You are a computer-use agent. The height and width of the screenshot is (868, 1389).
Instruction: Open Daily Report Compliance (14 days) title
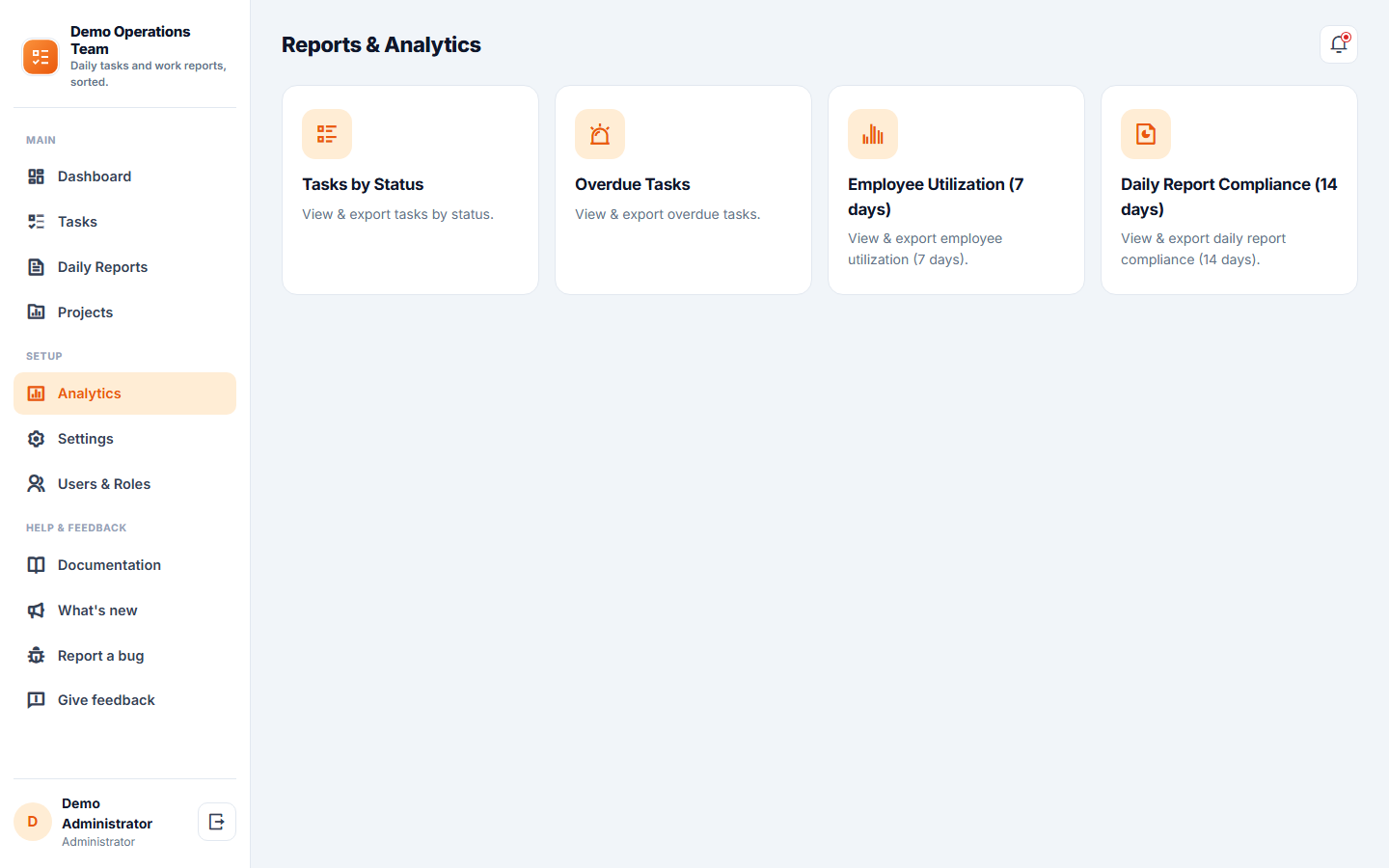coord(1229,197)
